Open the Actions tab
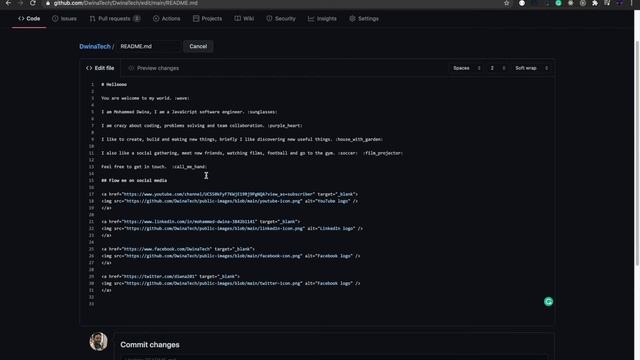640x360 pixels. click(x=166, y=18)
